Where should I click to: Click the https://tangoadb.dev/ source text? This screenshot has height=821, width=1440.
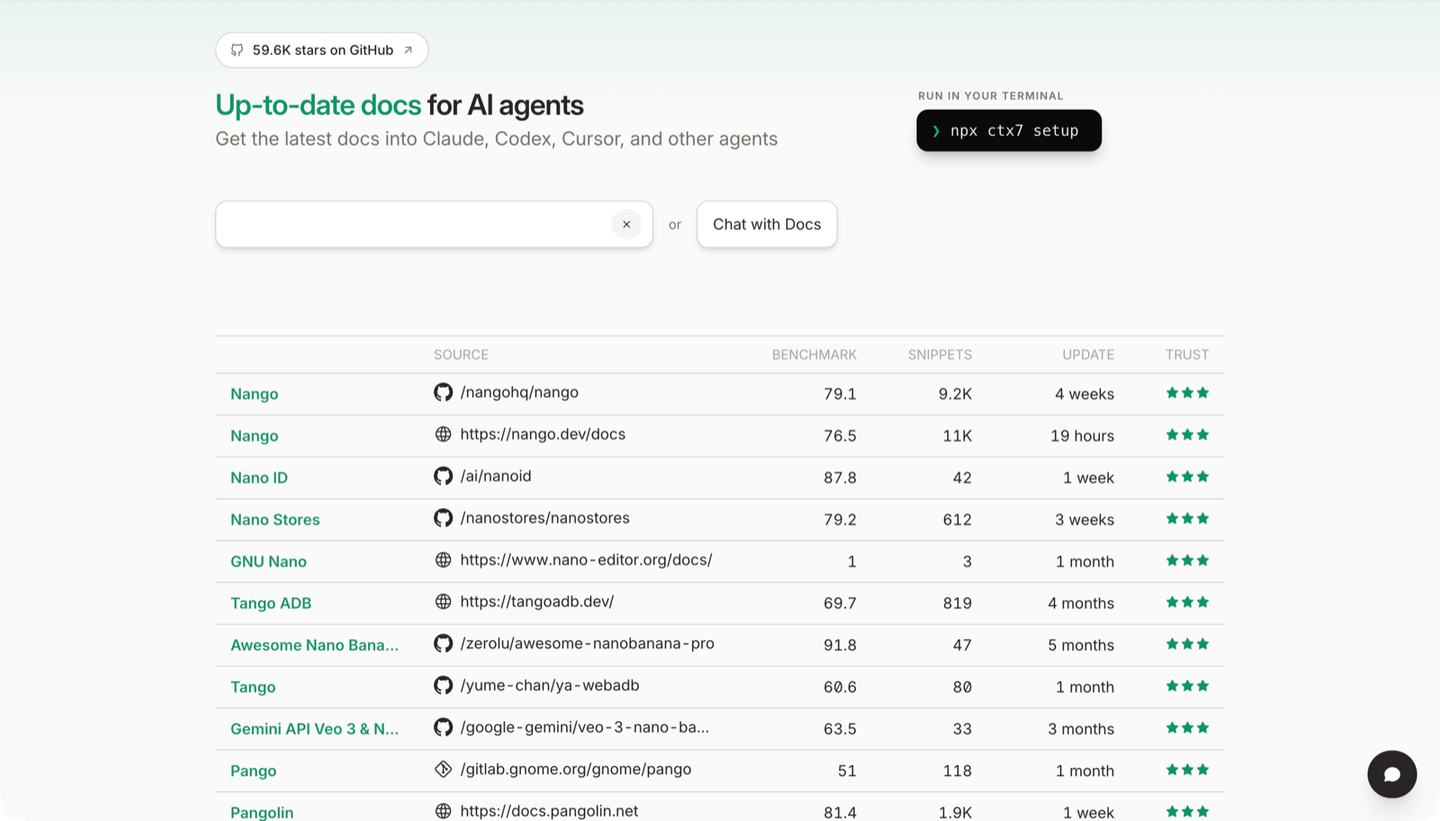pos(537,602)
